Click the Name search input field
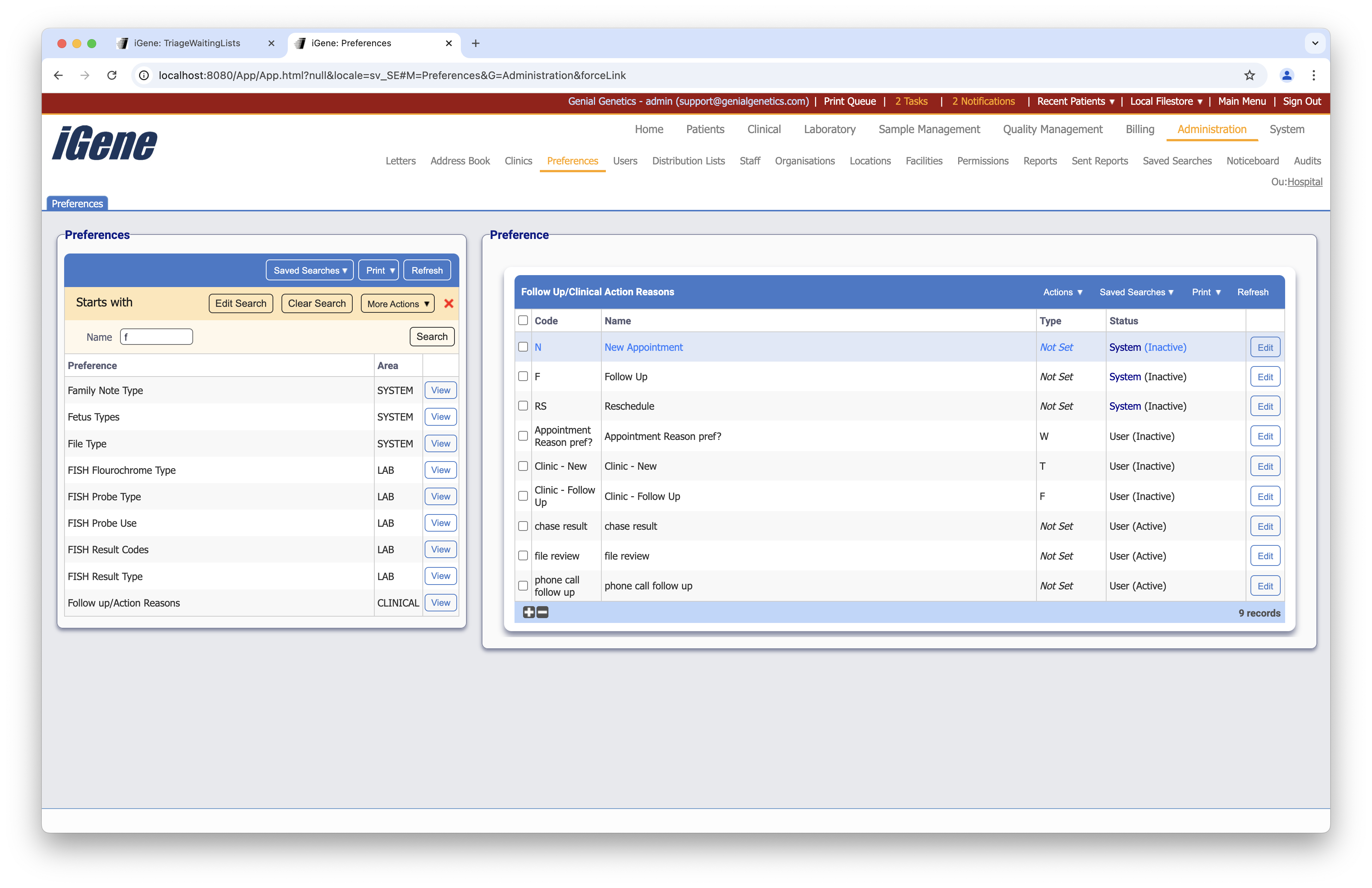The image size is (1372, 888). coord(156,337)
